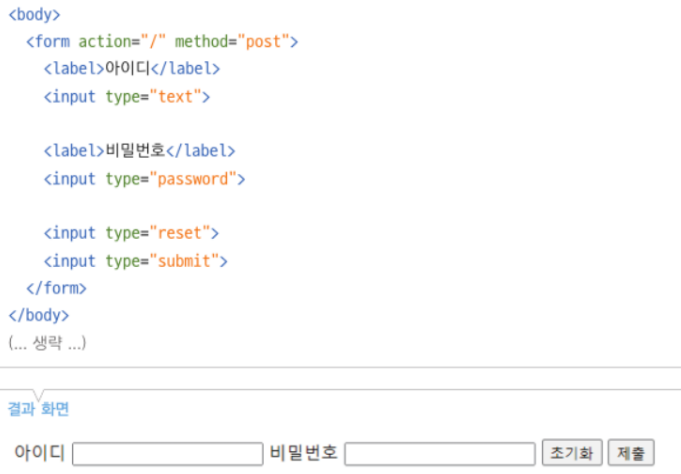Click the 제출 submit button
Viewport: 681px width, 474px height.
click(631, 453)
